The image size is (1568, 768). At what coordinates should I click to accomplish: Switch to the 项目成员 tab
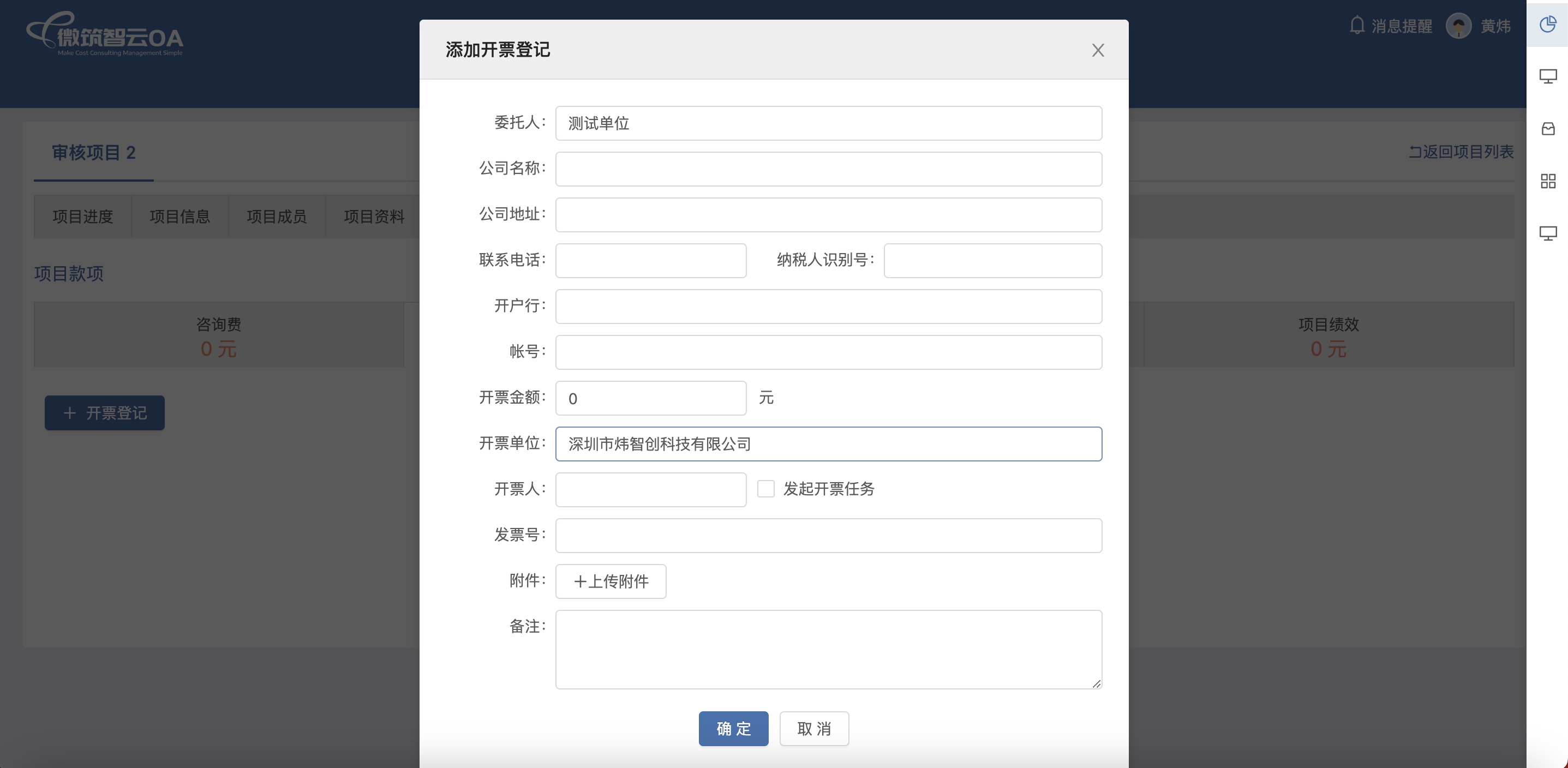[277, 217]
